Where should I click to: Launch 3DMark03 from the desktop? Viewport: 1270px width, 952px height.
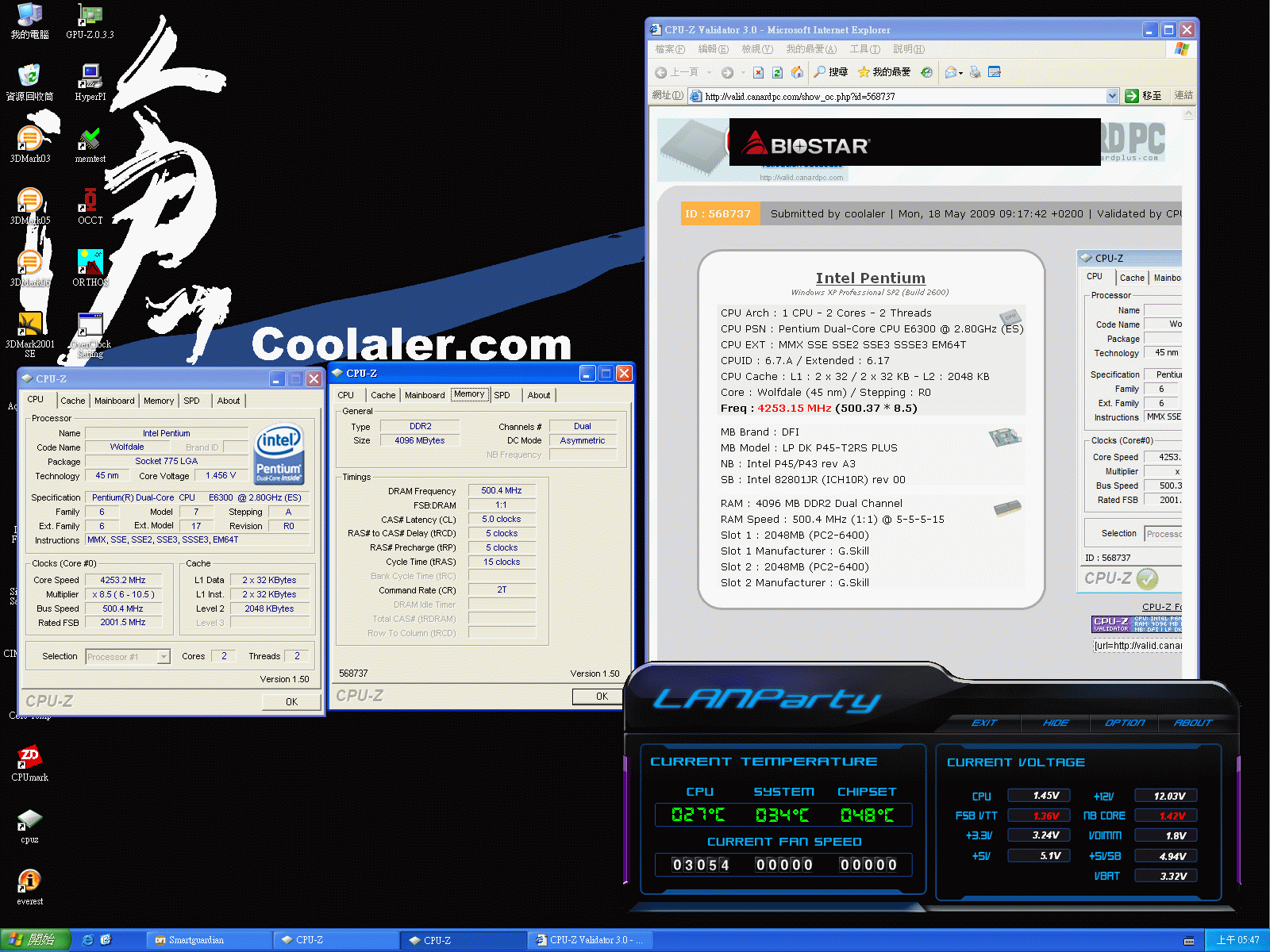[30, 144]
